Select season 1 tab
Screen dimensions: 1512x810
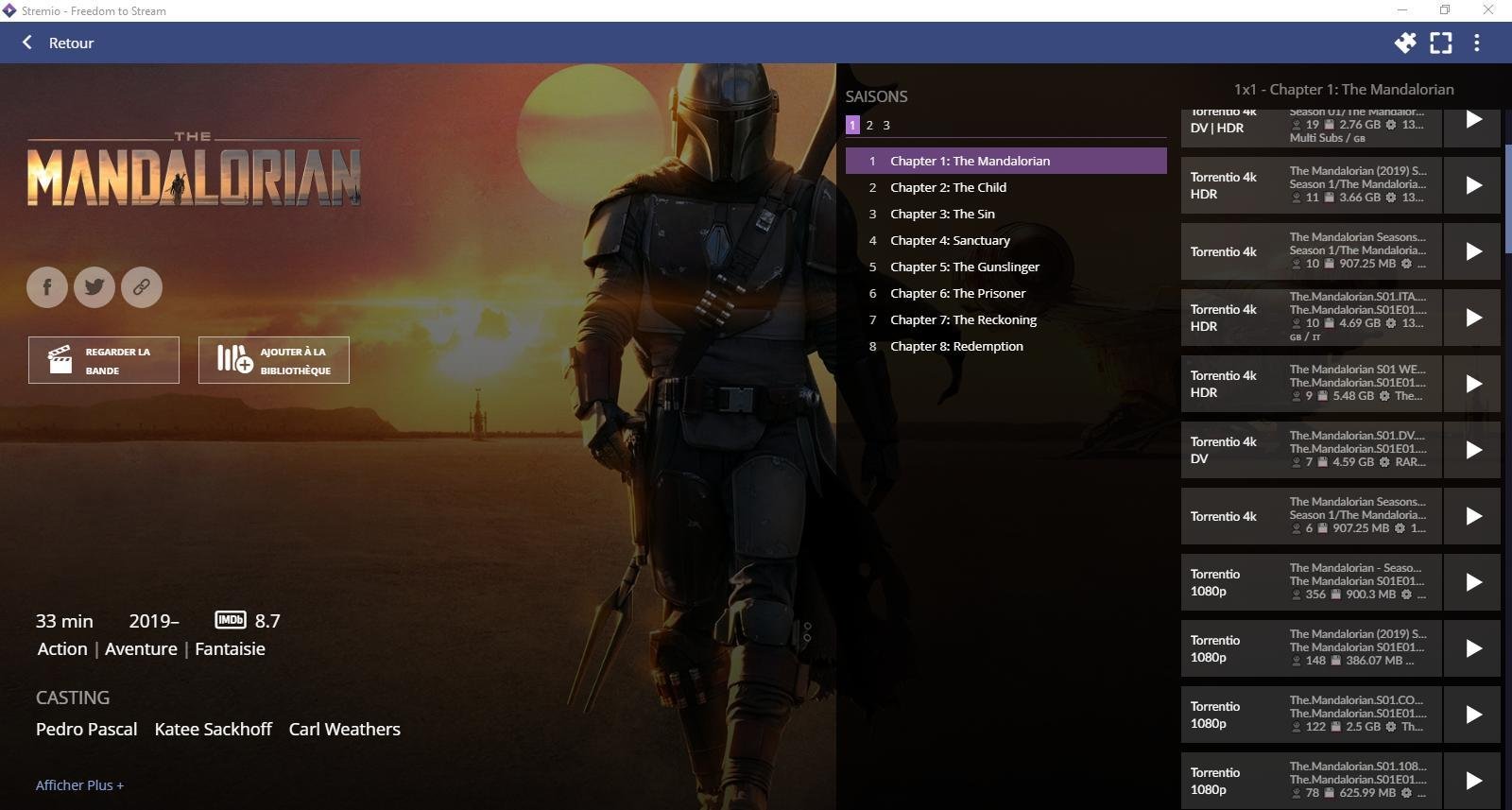point(852,125)
